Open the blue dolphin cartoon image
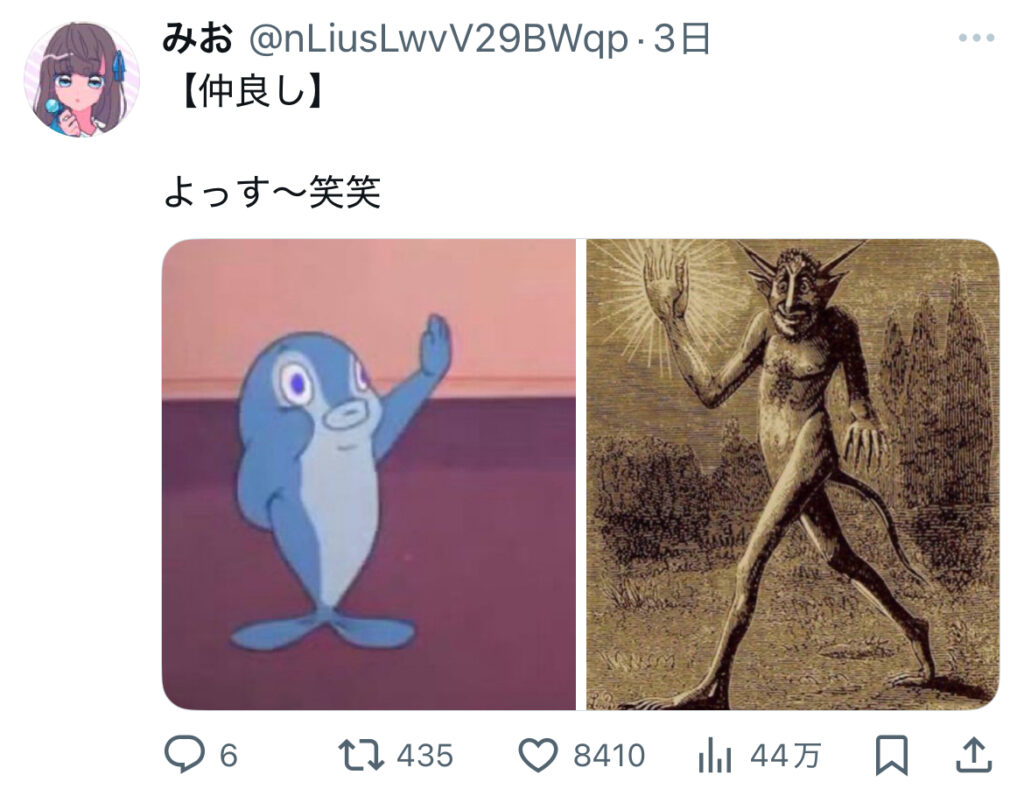This screenshot has height=810, width=1024. (369, 474)
